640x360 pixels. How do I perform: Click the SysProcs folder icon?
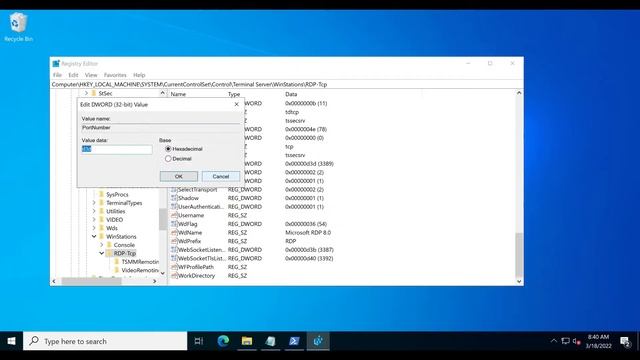102,194
